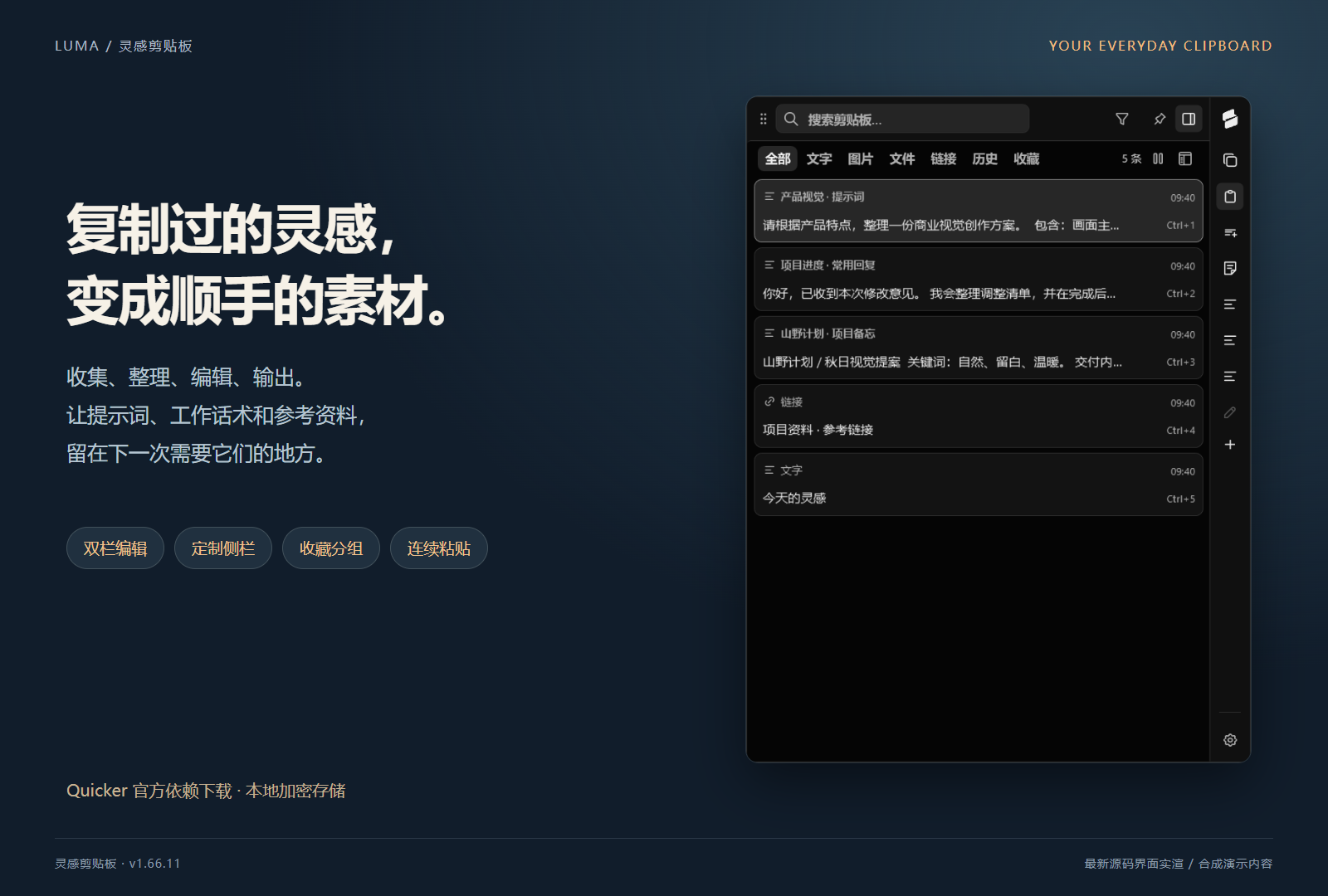Click the 最新源码界面实渲 footer text
The image size is (1328, 896).
pos(1134,864)
